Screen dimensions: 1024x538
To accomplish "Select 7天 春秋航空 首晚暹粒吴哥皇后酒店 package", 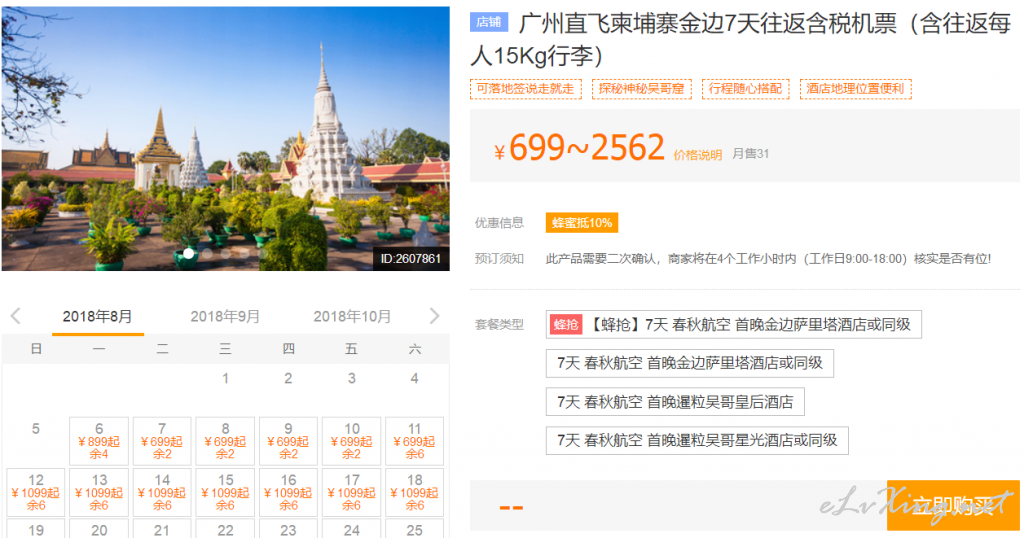I will [675, 402].
